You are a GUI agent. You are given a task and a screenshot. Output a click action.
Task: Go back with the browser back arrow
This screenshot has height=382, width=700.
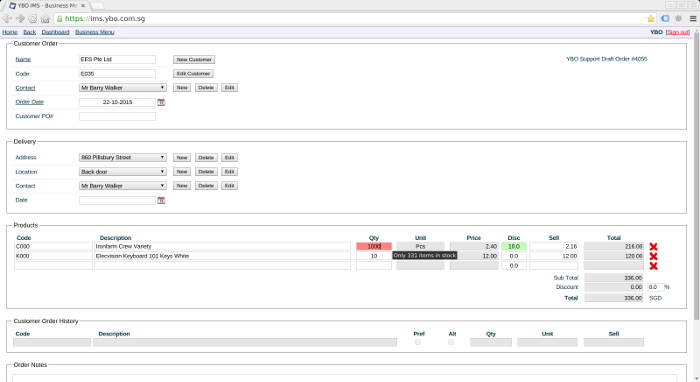click(7, 19)
